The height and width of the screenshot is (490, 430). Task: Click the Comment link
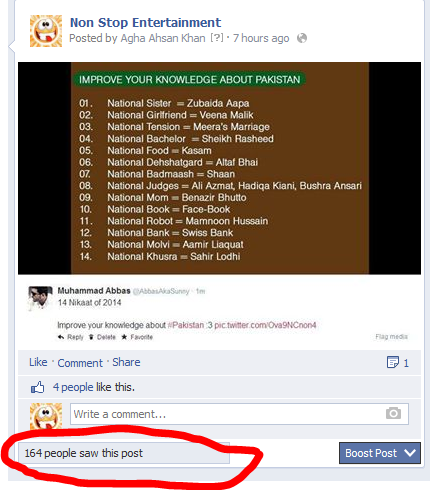80,363
